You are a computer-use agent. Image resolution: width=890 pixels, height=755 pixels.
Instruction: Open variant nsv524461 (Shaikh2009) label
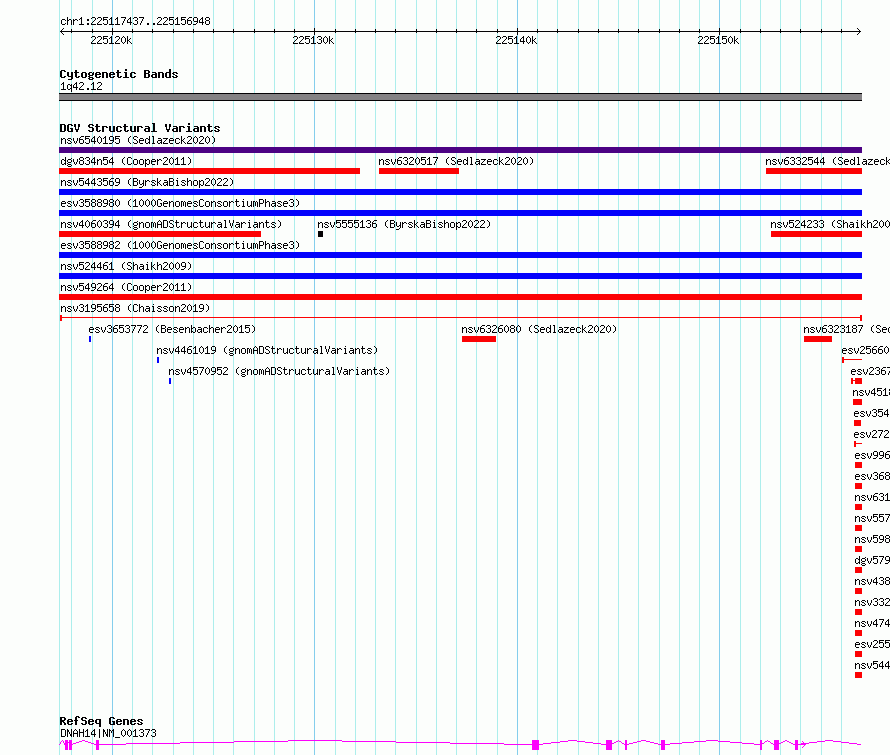pos(126,266)
